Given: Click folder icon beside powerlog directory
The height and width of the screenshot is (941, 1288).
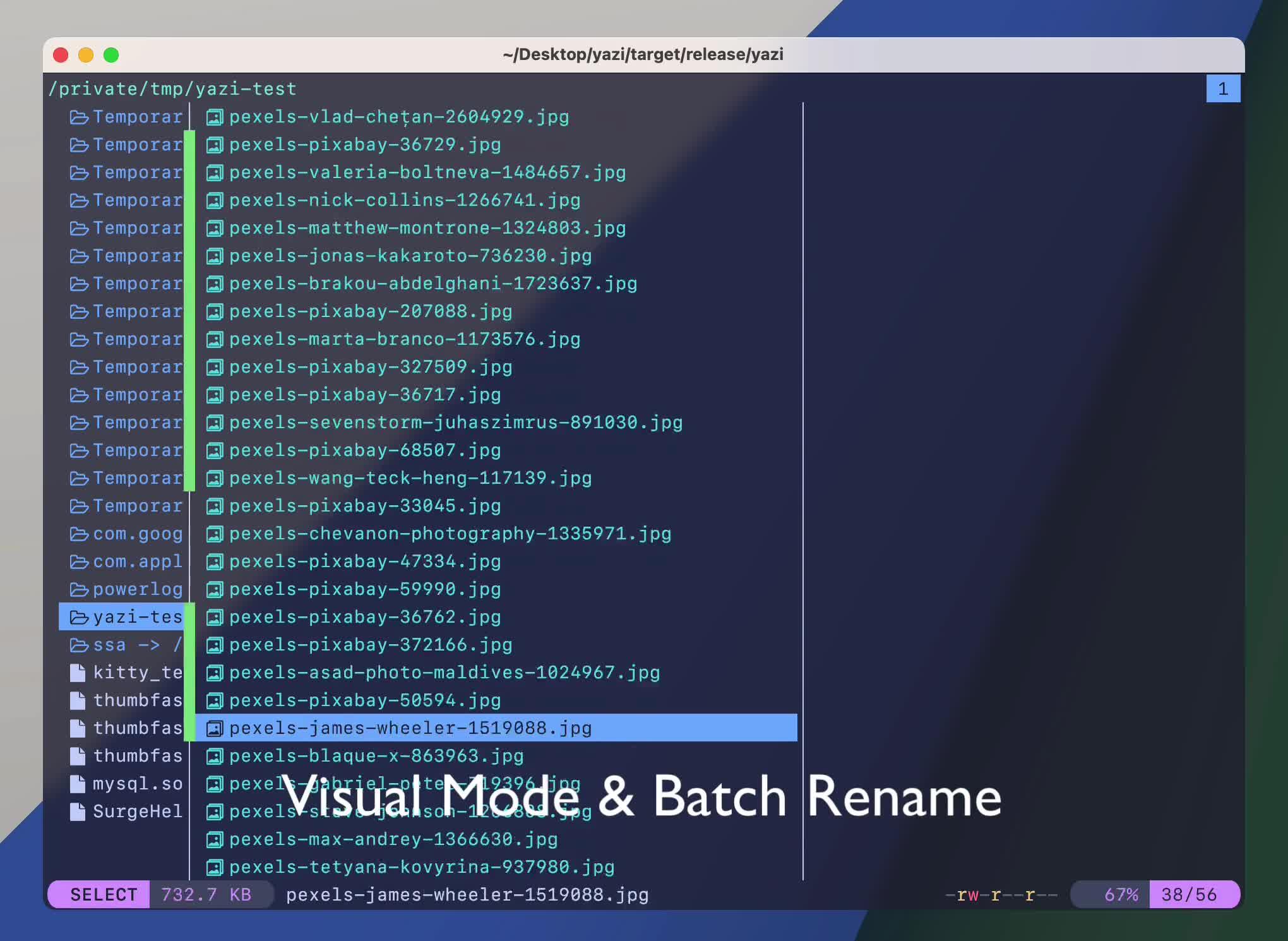Looking at the screenshot, I should [79, 589].
